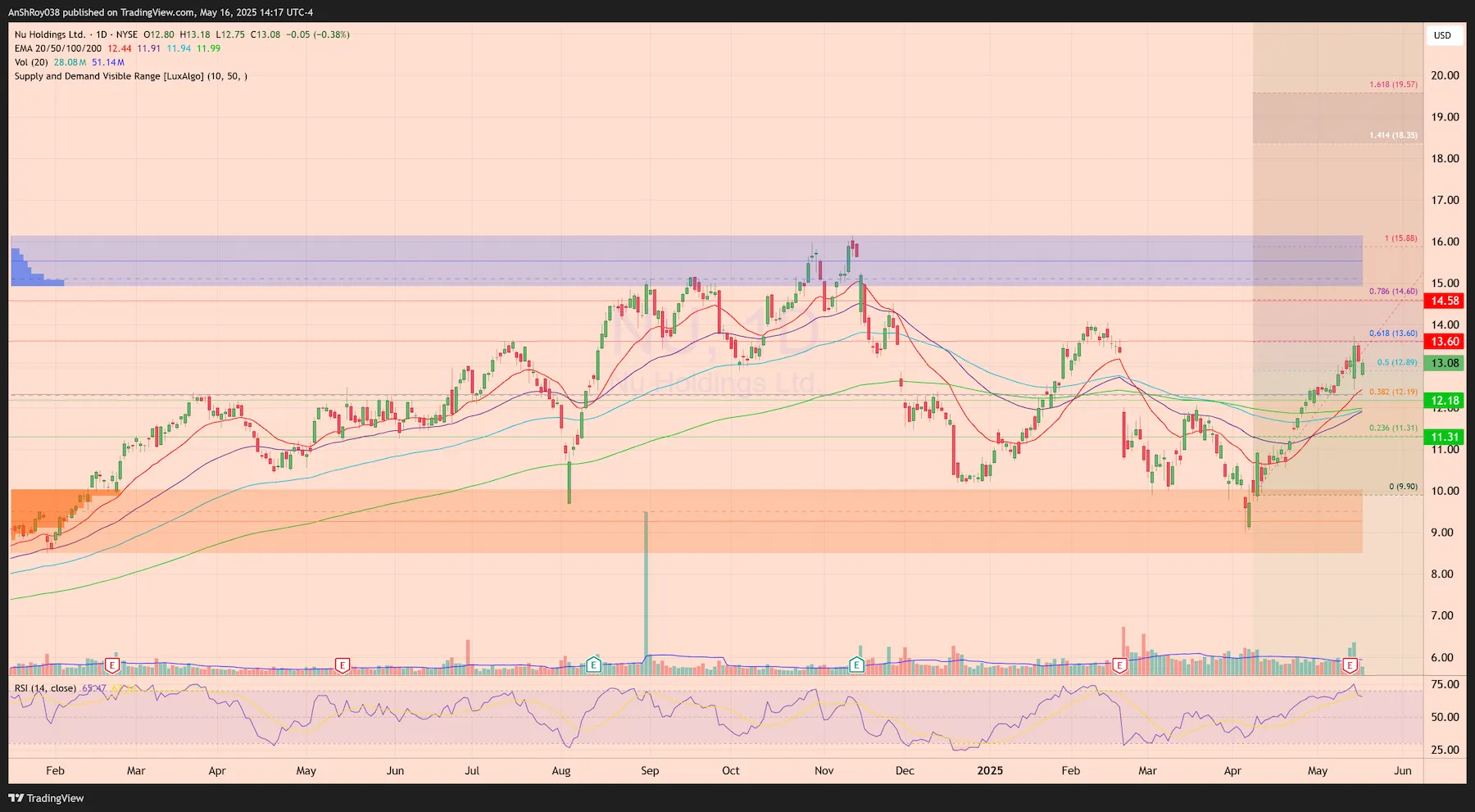Click the USD currency badge on the price scale
The image size is (1475, 812).
(x=1443, y=35)
